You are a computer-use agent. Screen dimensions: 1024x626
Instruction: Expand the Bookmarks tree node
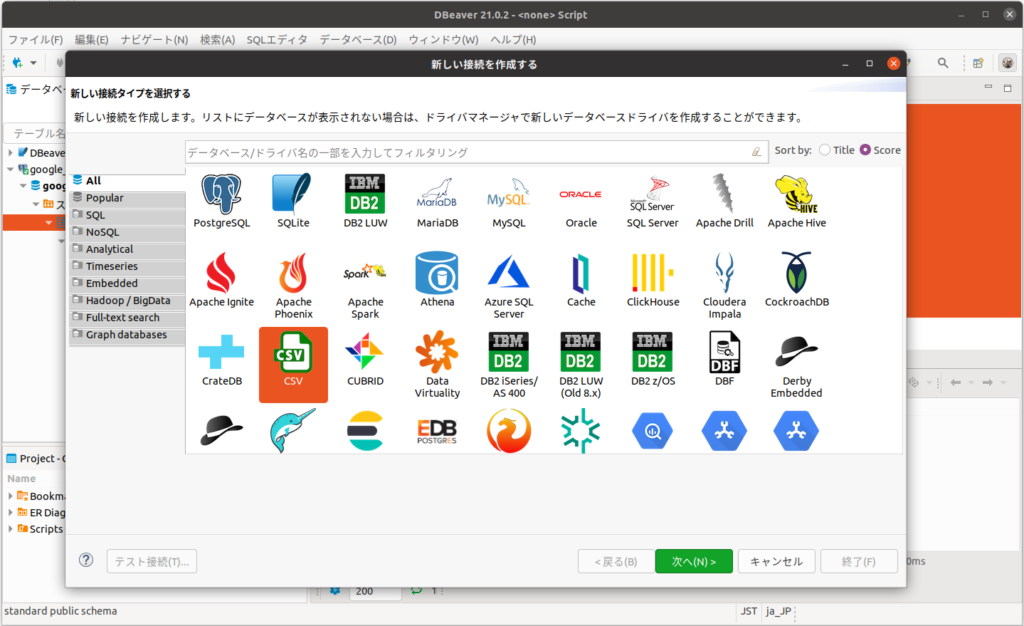(x=12, y=496)
